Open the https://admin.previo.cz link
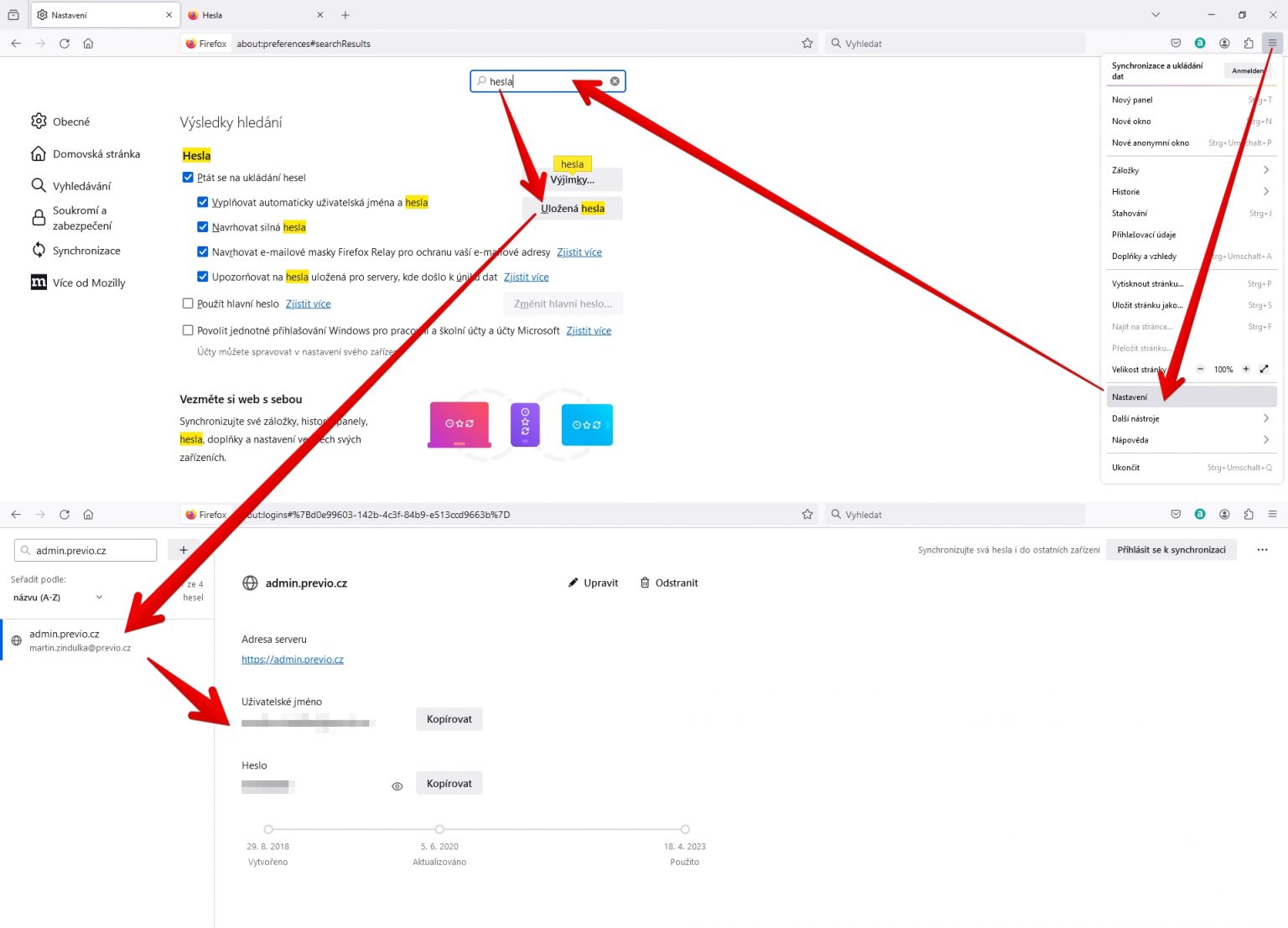1288x928 pixels. click(293, 659)
